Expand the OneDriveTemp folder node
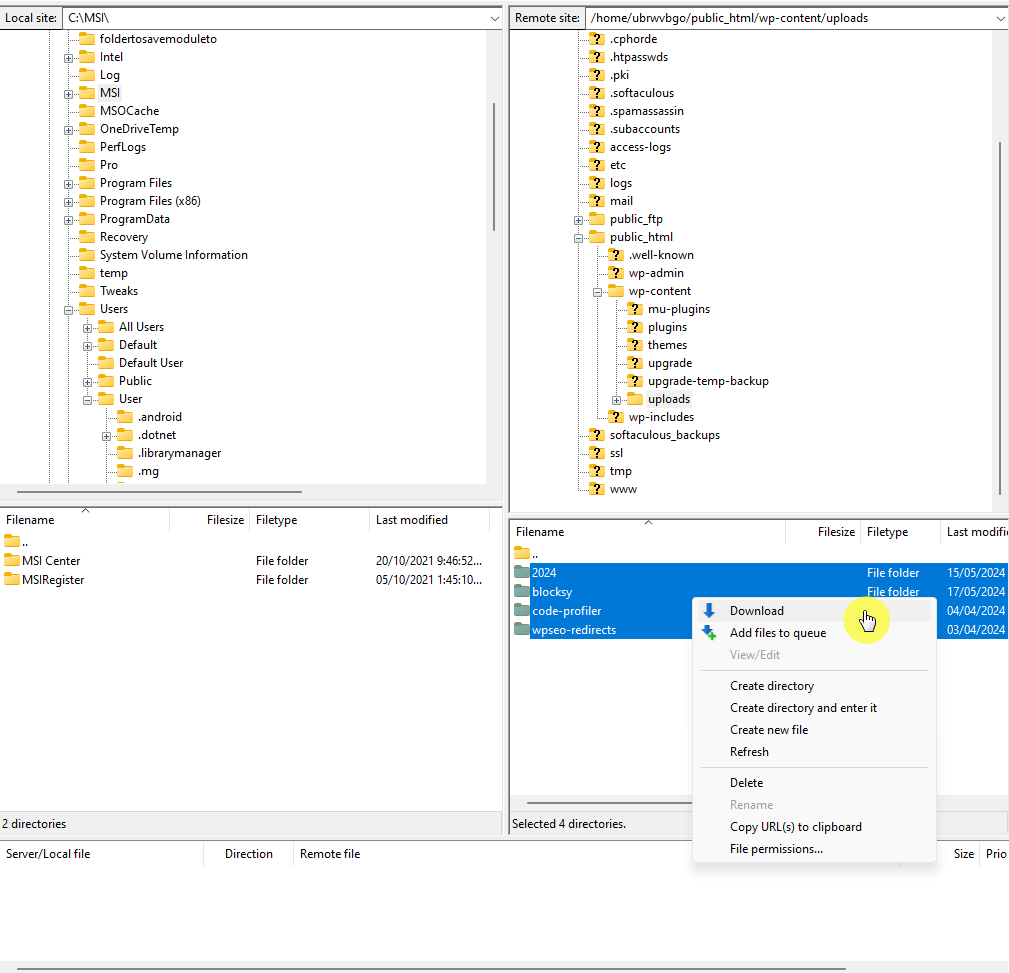This screenshot has height=973, width=1009. [x=68, y=130]
